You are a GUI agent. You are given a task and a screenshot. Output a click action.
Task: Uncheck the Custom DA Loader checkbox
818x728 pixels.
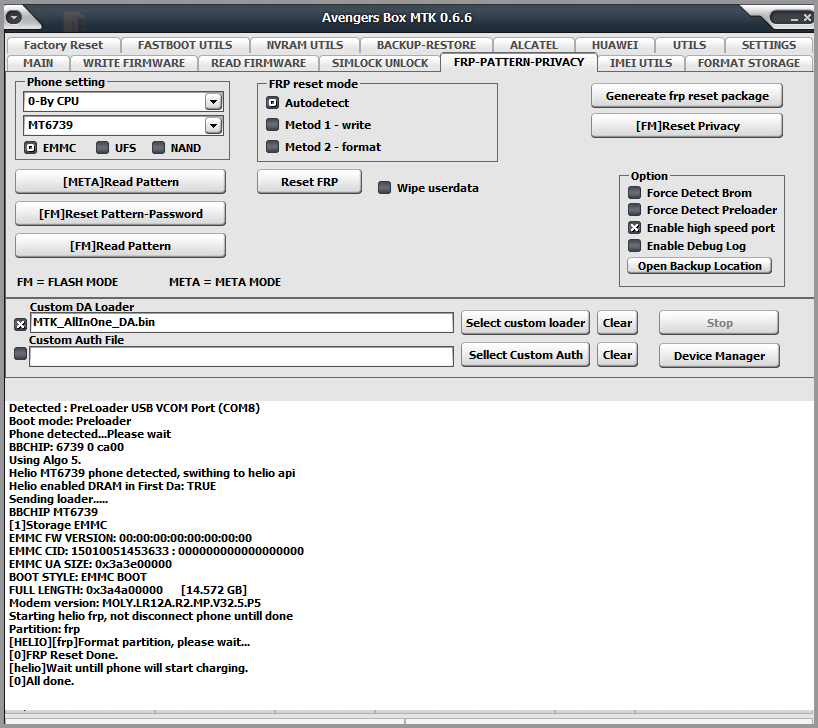[x=20, y=325]
